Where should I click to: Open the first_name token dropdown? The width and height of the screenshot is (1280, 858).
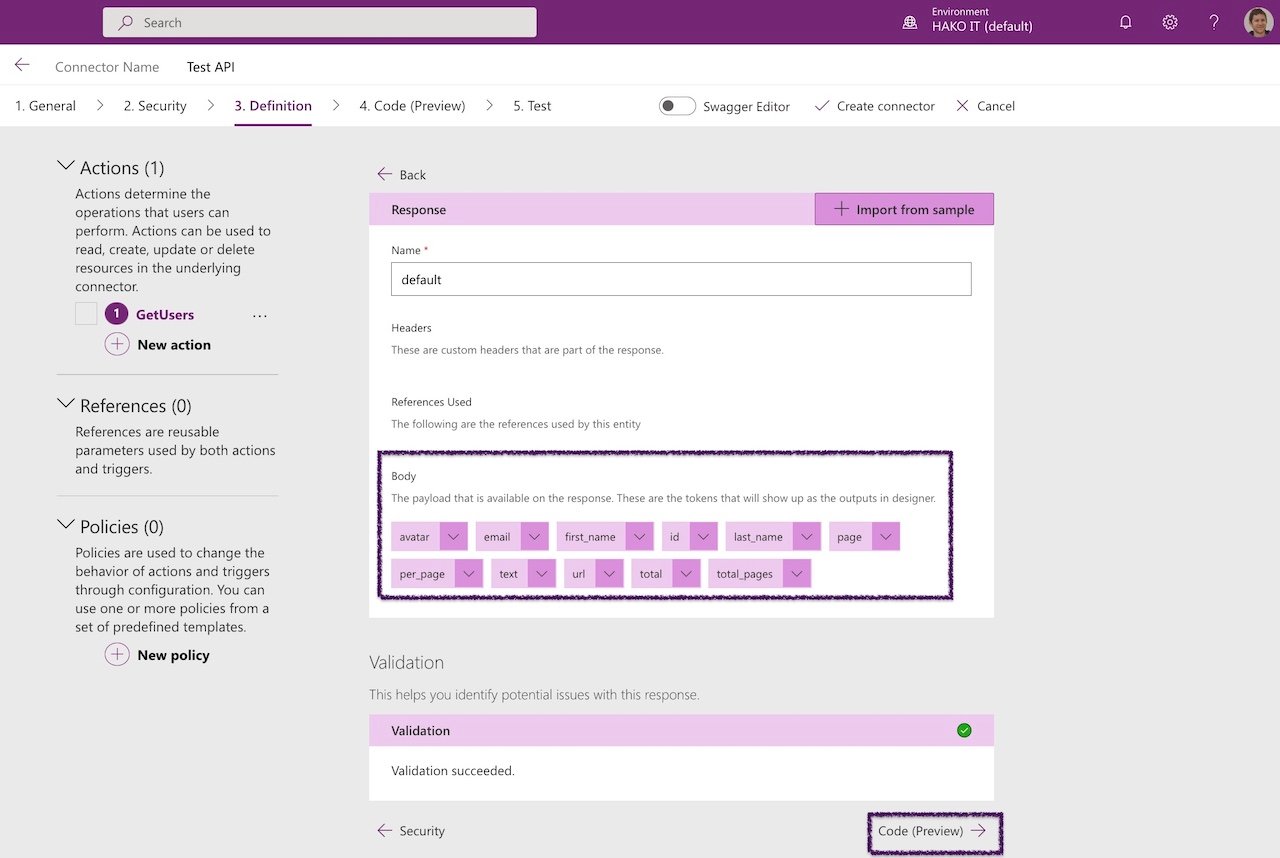click(639, 537)
